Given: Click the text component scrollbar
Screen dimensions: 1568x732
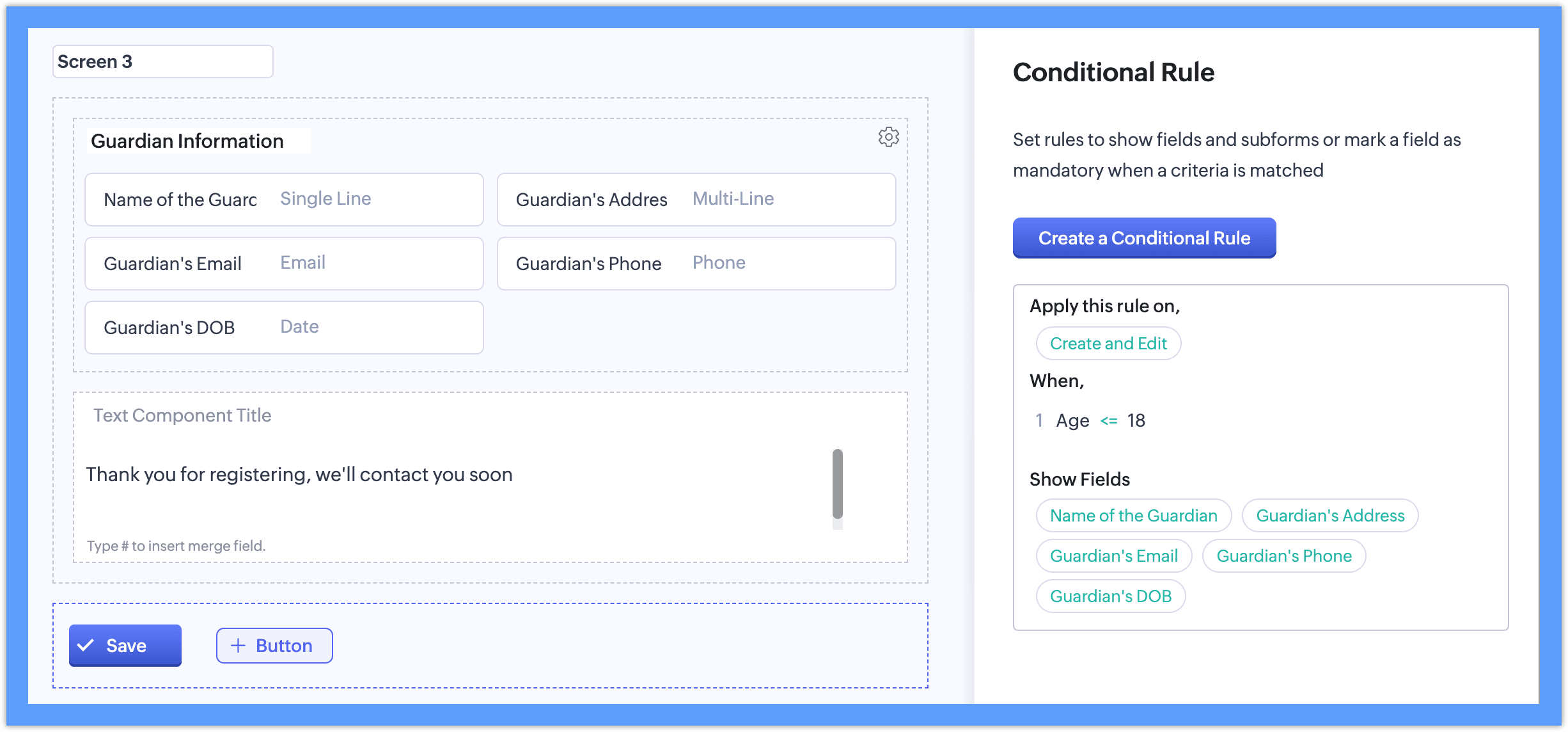Looking at the screenshot, I should tap(837, 484).
